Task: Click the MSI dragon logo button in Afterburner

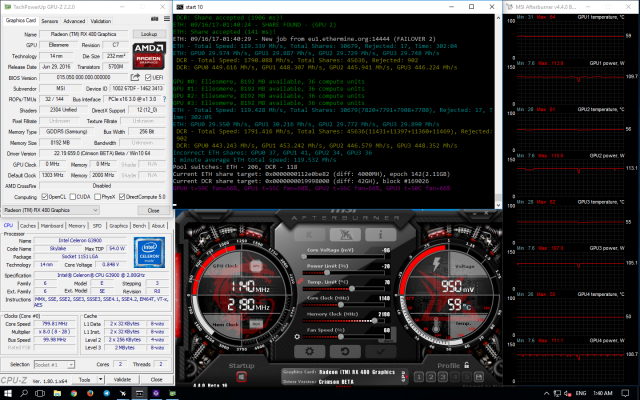Action: [x=345, y=235]
